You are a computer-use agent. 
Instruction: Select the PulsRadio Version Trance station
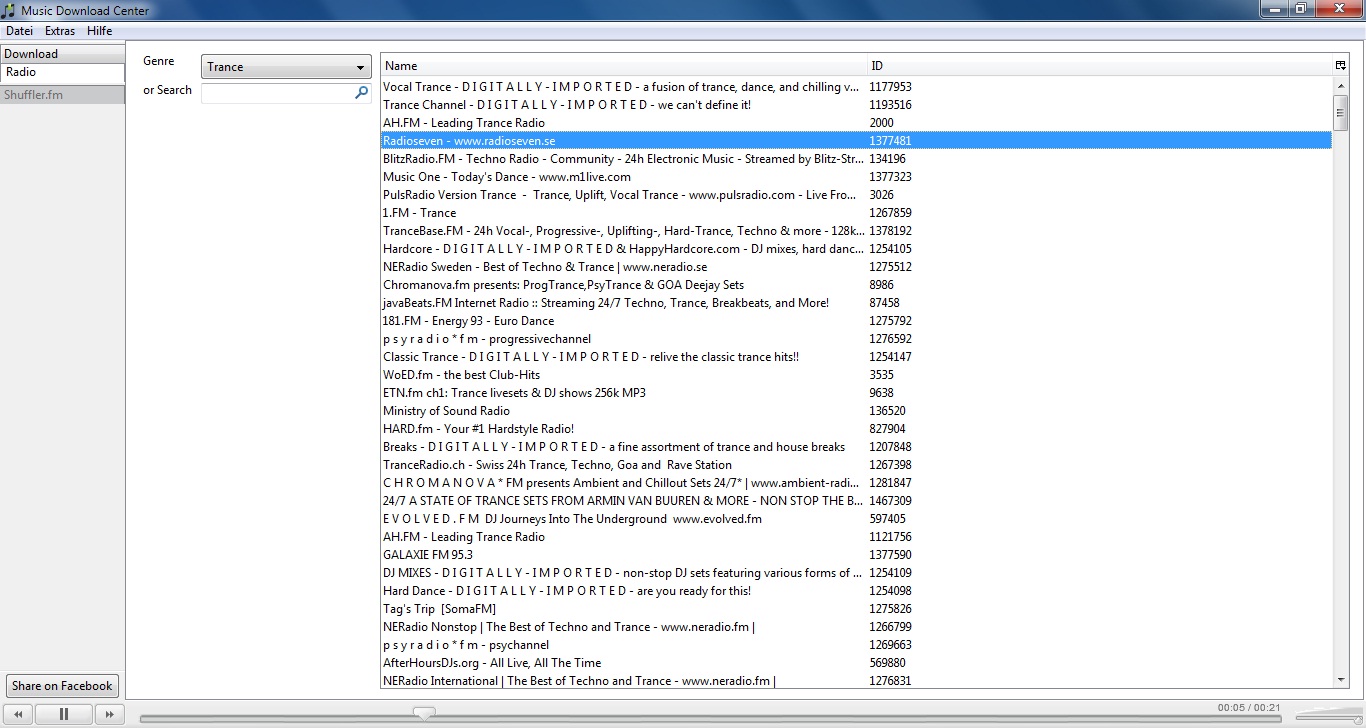point(857,195)
